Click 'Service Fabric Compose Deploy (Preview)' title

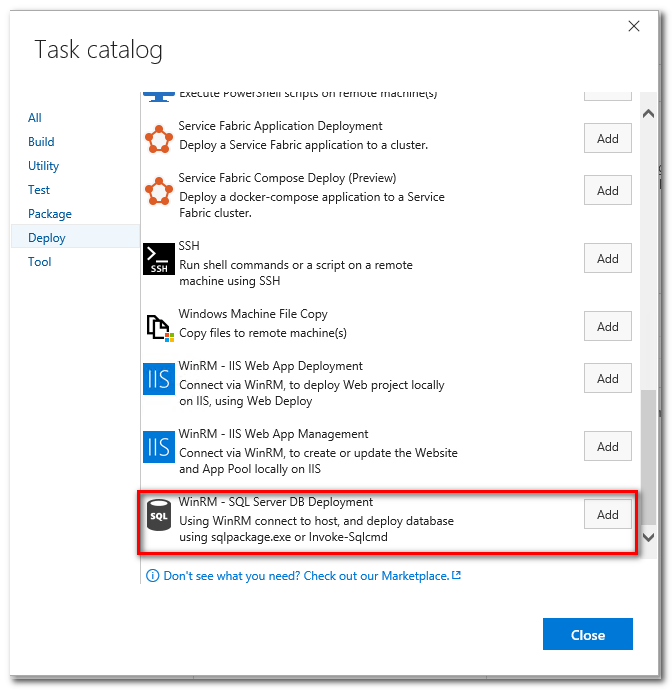pyautogui.click(x=287, y=178)
